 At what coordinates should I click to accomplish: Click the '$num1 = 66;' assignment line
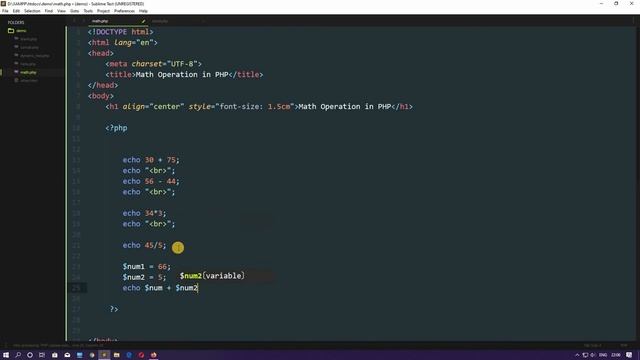tap(147, 267)
